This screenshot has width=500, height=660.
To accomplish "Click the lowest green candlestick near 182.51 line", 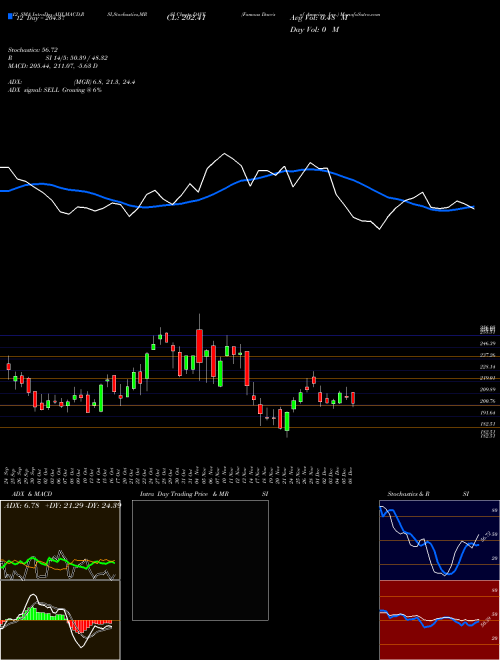I will pyautogui.click(x=287, y=421).
